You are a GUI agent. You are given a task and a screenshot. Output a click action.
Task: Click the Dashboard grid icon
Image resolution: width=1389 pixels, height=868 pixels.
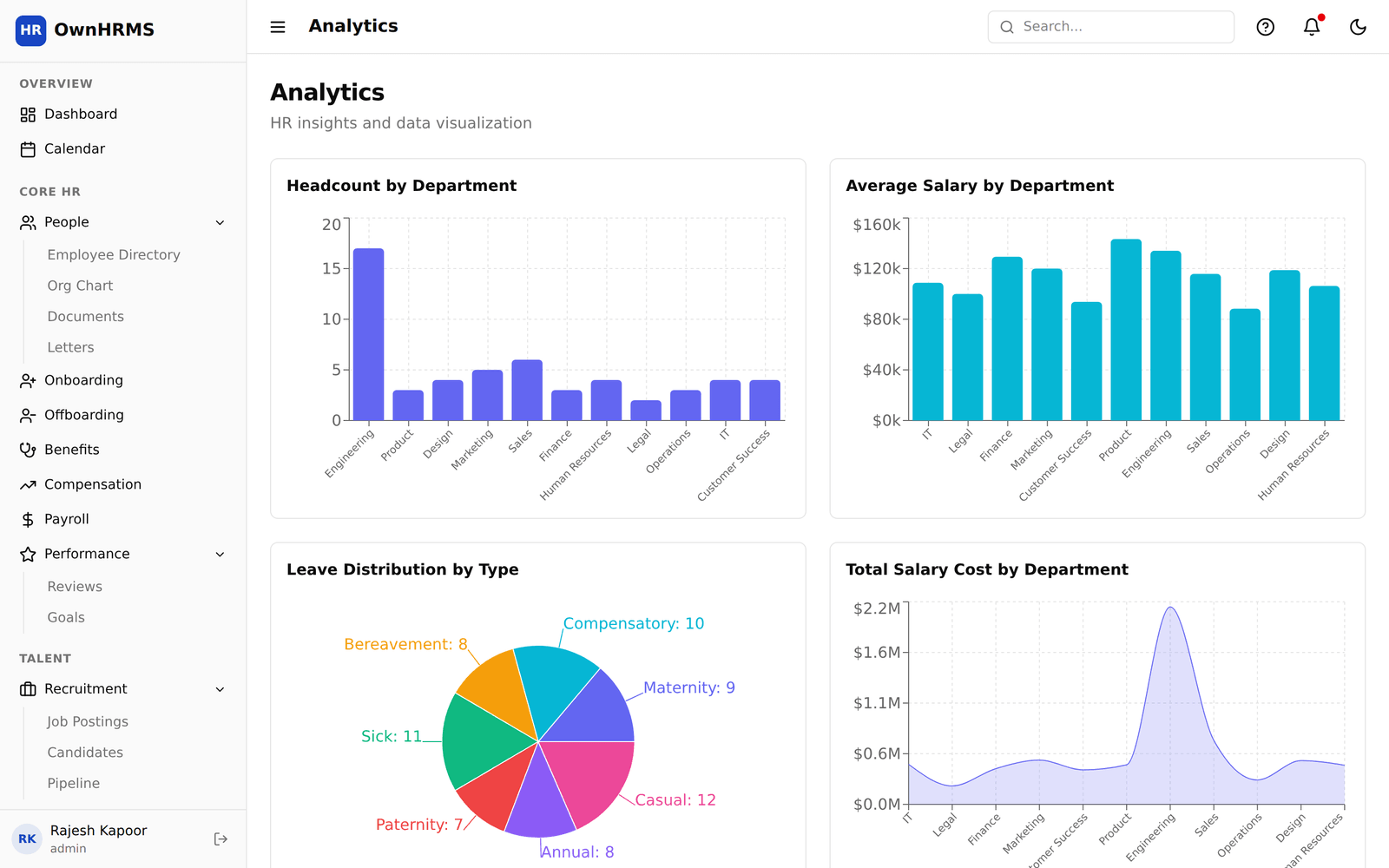pos(28,115)
